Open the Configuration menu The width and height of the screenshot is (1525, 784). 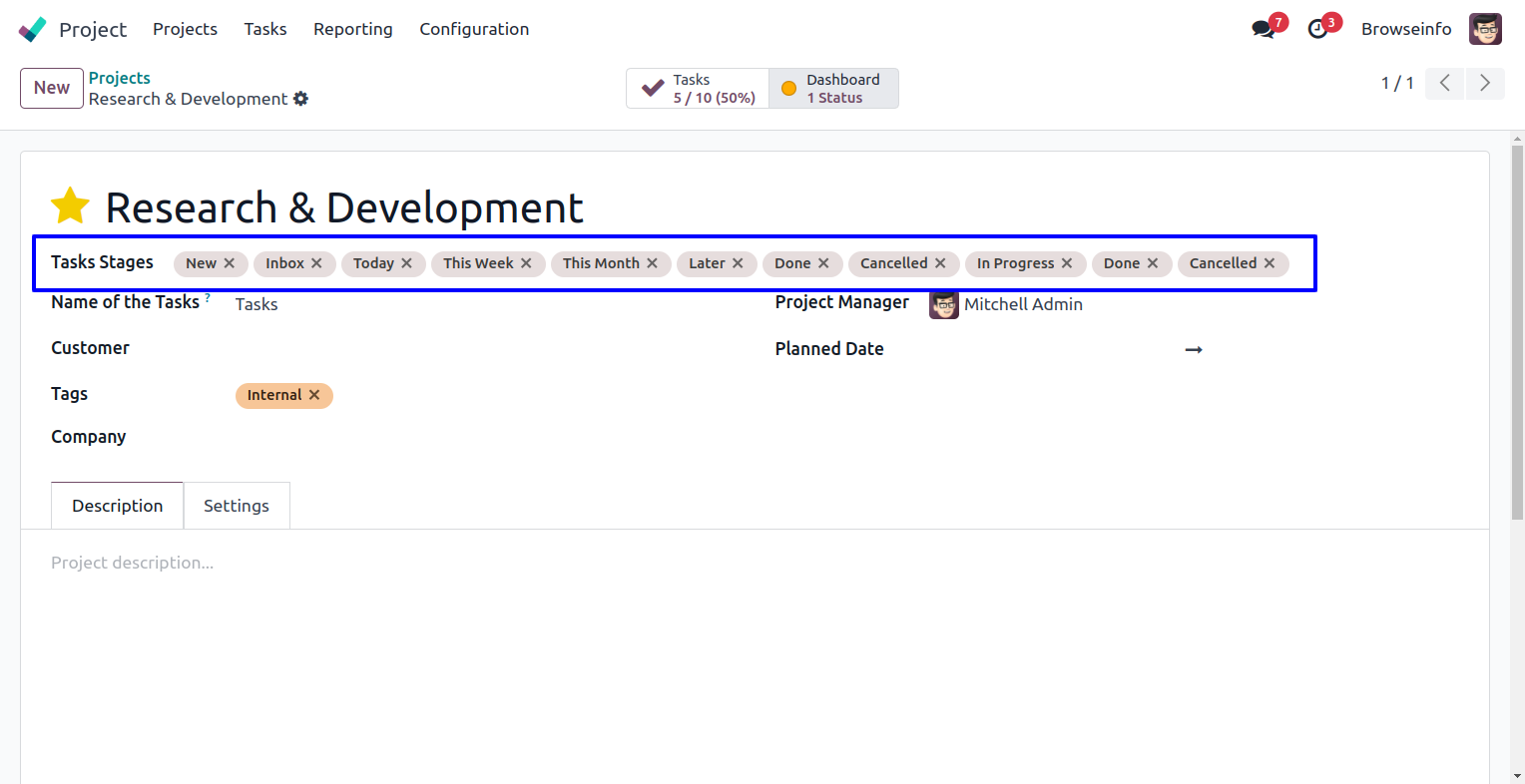coord(474,29)
